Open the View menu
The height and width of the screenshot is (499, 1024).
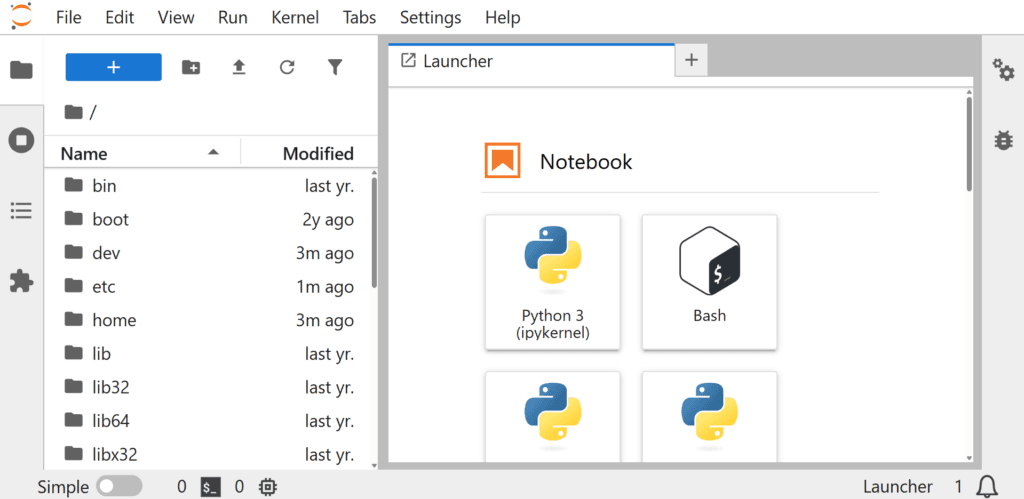point(176,18)
